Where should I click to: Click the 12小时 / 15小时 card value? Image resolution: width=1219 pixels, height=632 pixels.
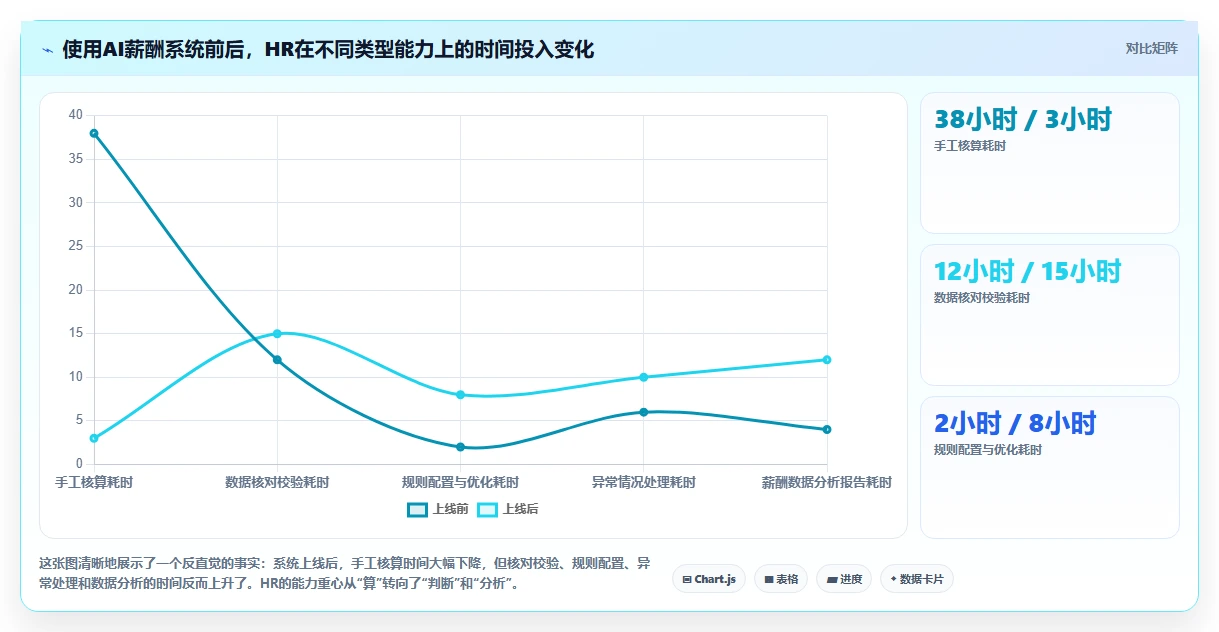1028,272
